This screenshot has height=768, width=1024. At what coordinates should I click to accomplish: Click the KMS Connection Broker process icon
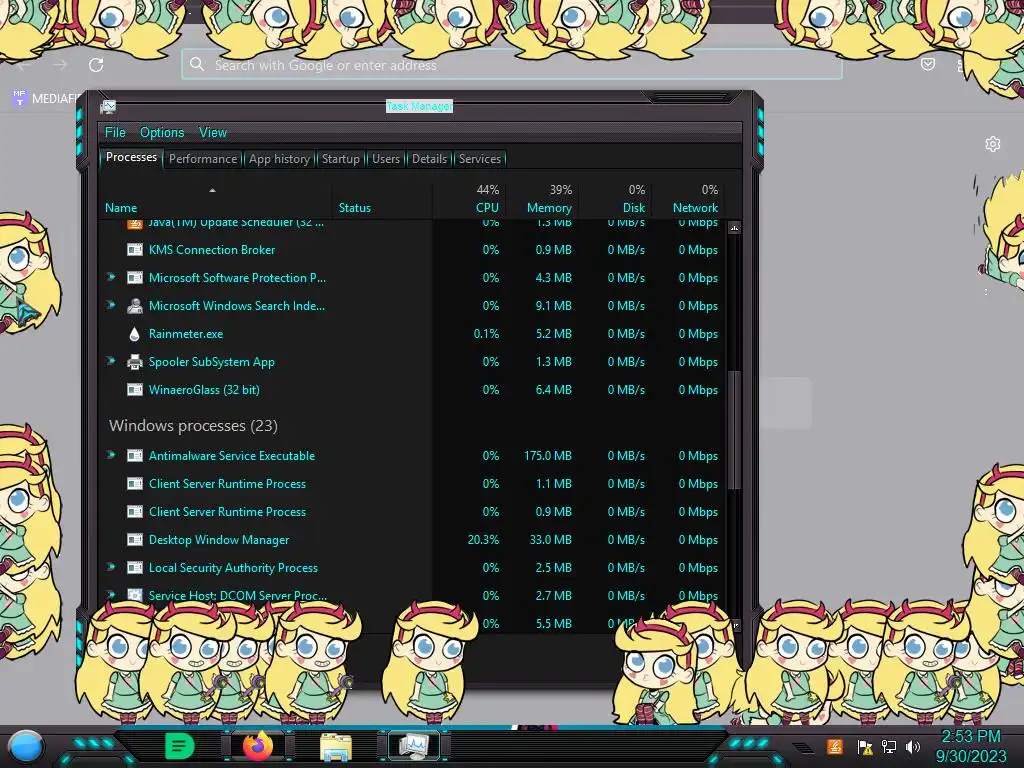(x=135, y=249)
